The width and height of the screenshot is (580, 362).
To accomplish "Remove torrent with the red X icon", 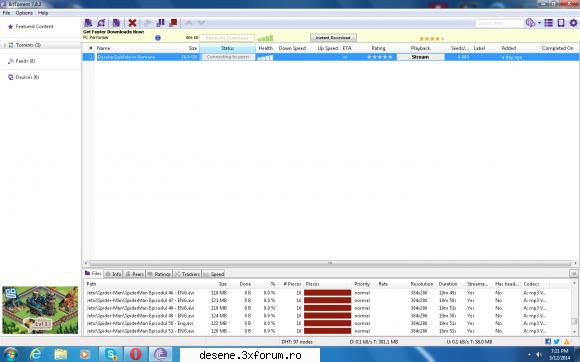I will coord(132,23).
